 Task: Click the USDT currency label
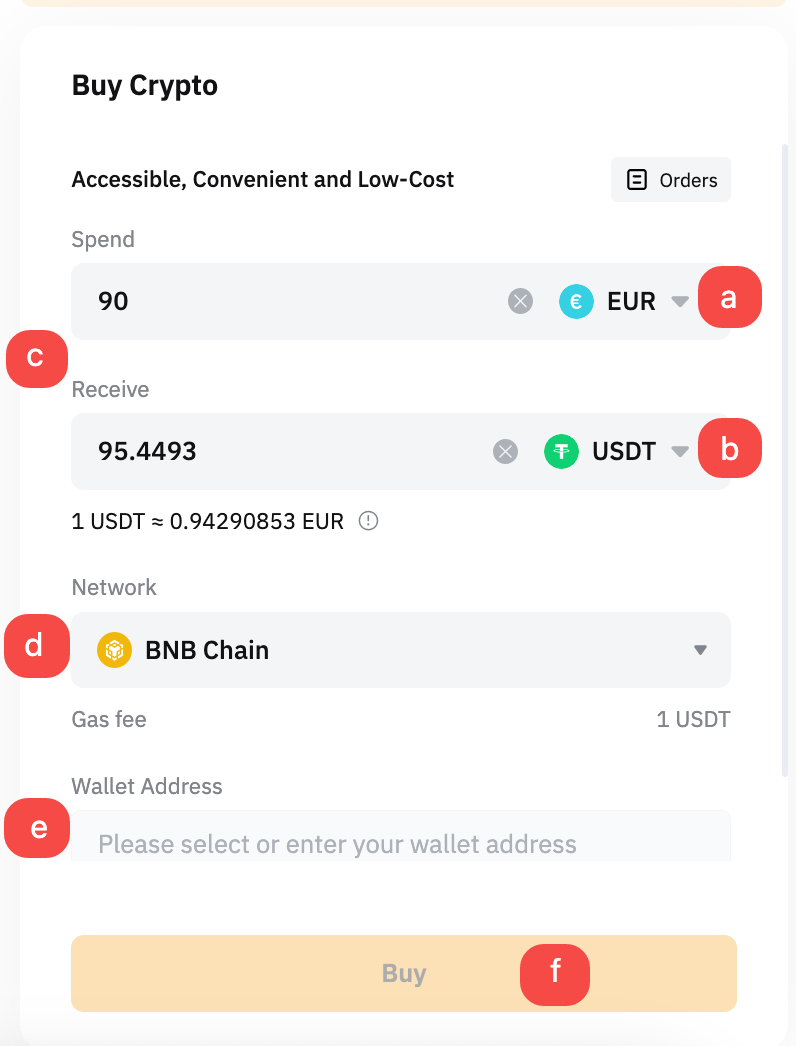coord(624,452)
